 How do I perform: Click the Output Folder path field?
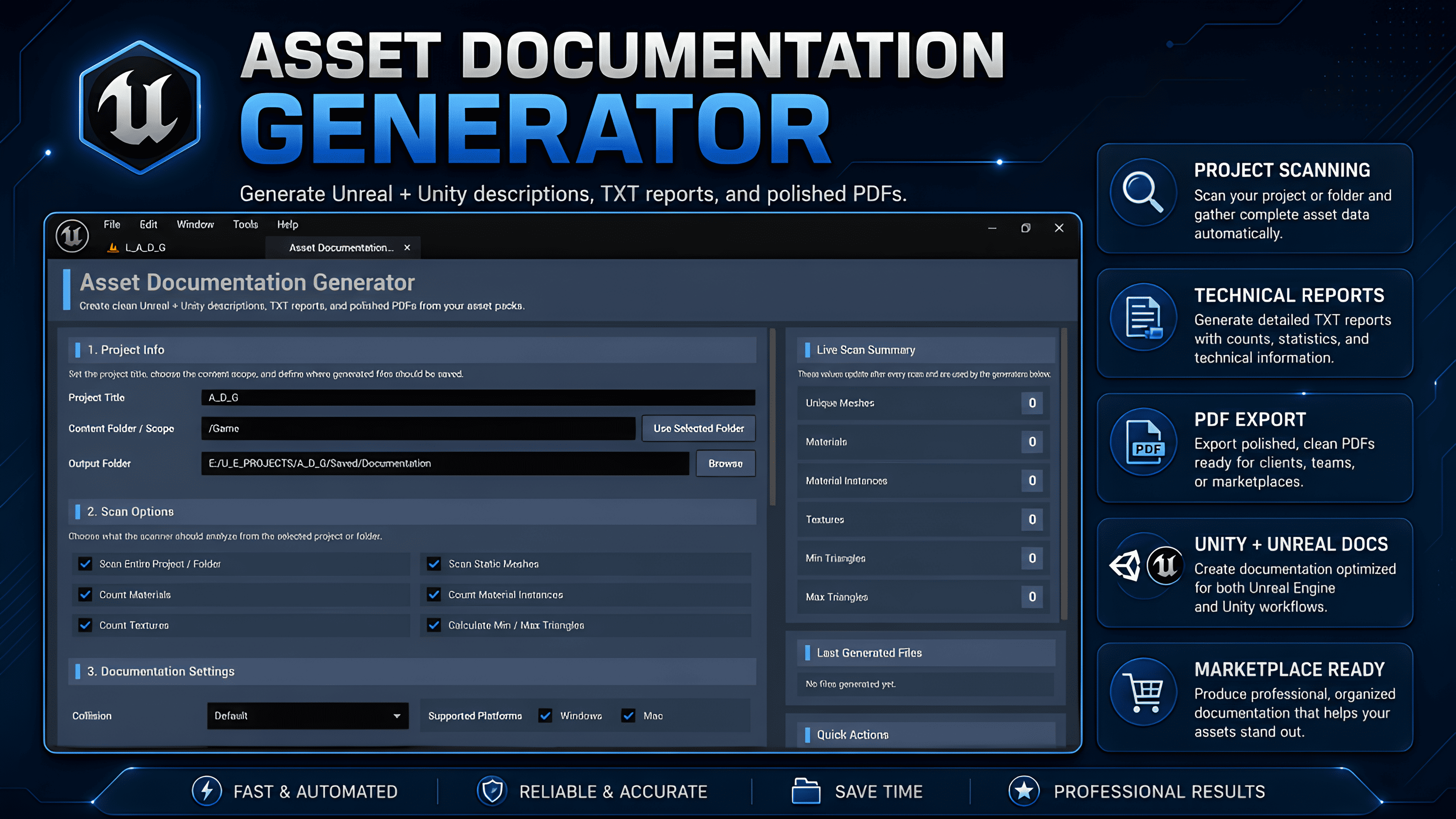[445, 463]
